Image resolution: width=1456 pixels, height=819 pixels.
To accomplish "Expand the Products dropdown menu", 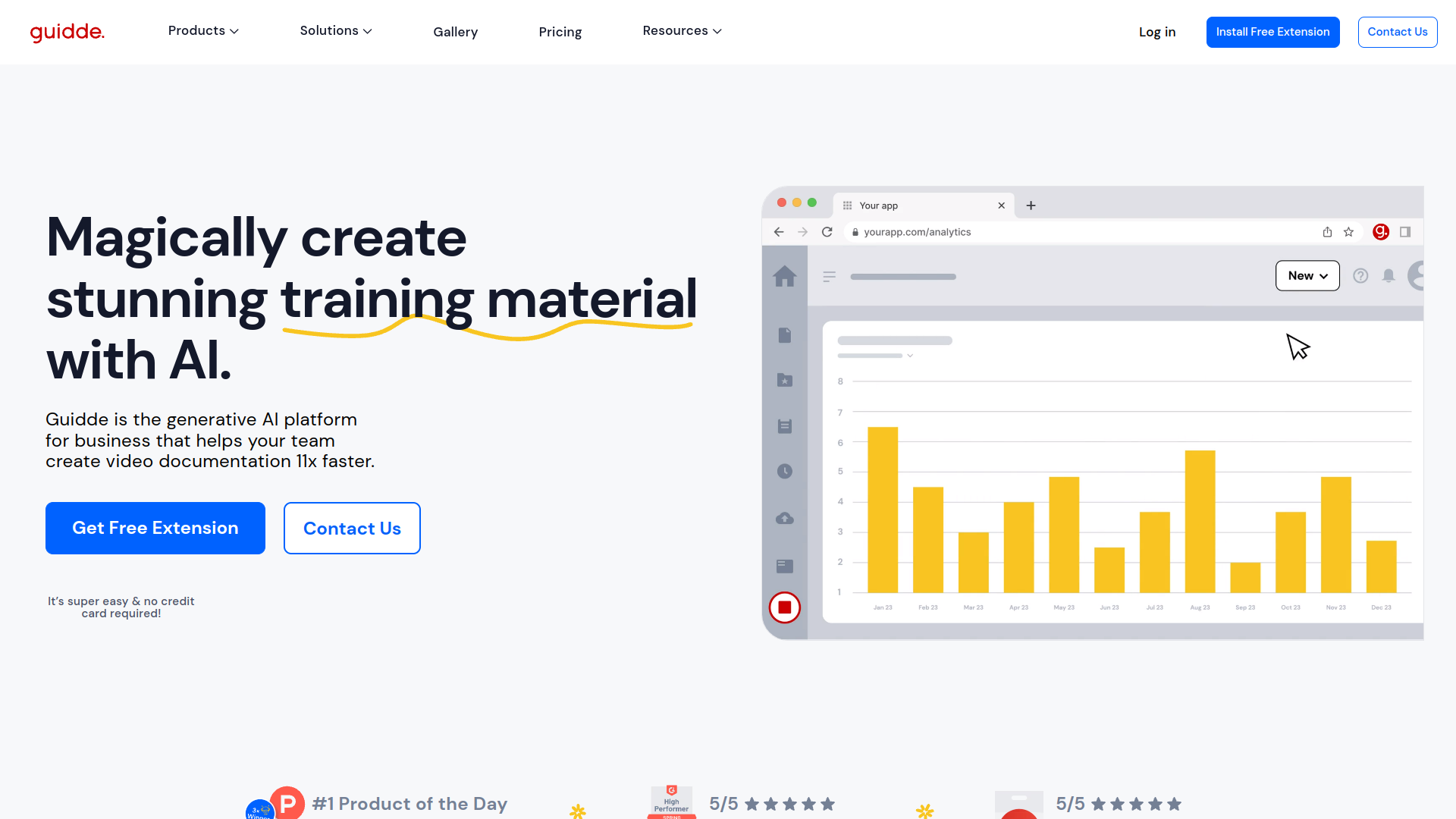I will (x=203, y=31).
